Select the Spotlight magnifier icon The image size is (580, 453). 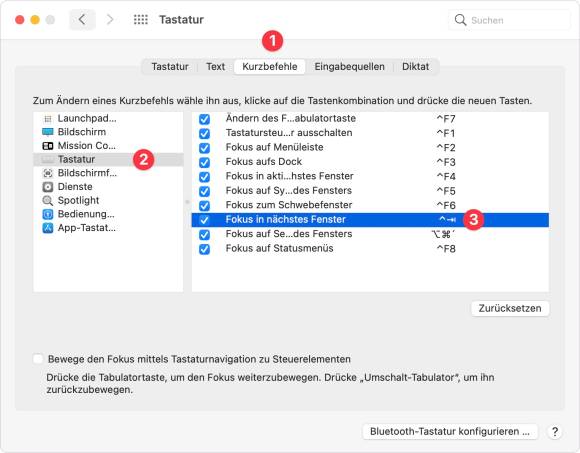tap(48, 200)
